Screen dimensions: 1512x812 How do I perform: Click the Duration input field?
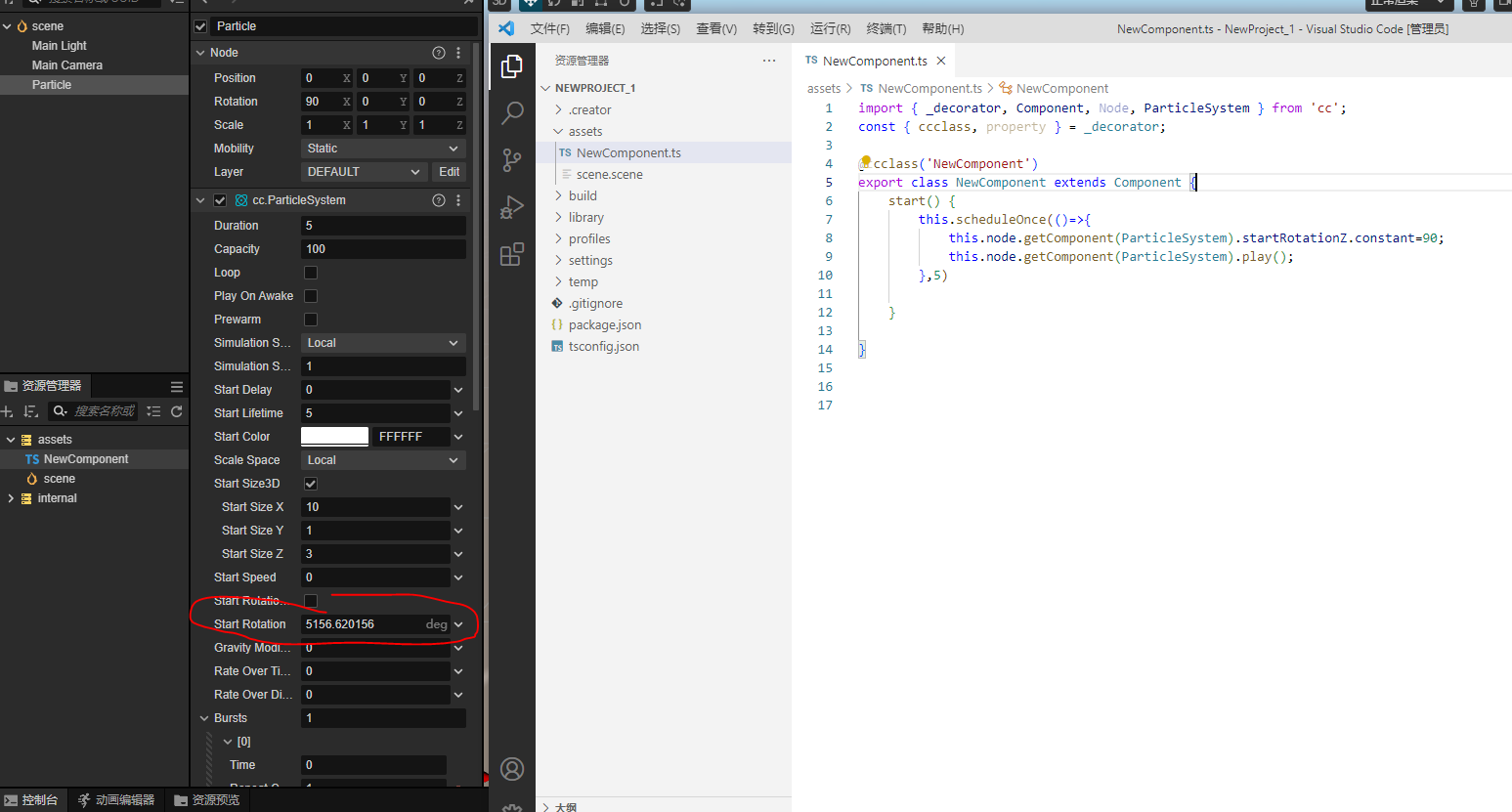(x=382, y=226)
